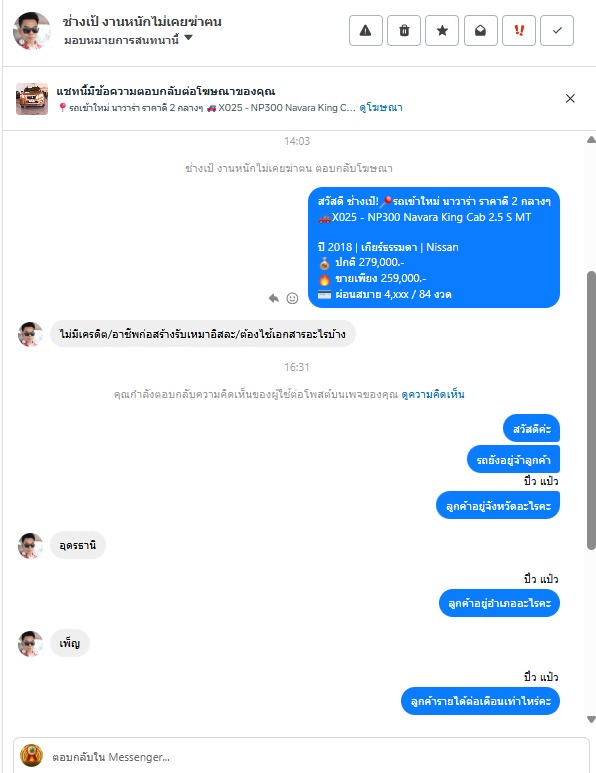Click the reply arrow beside the ad message
Image resolution: width=596 pixels, height=773 pixels.
point(274,298)
